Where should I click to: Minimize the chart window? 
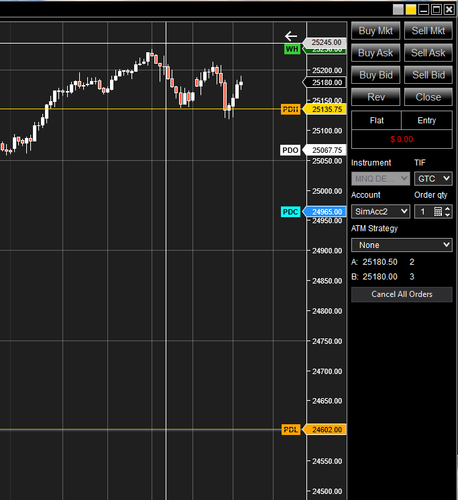423,10
